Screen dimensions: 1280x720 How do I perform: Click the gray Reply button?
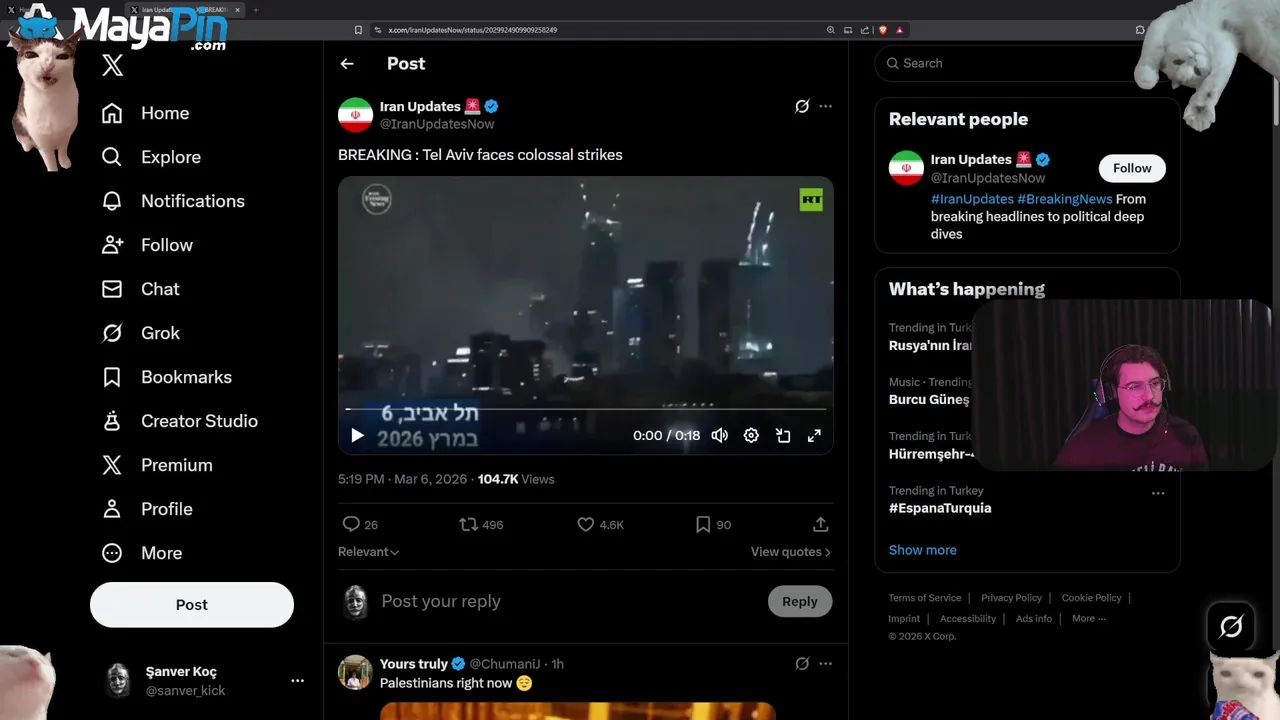pos(800,601)
